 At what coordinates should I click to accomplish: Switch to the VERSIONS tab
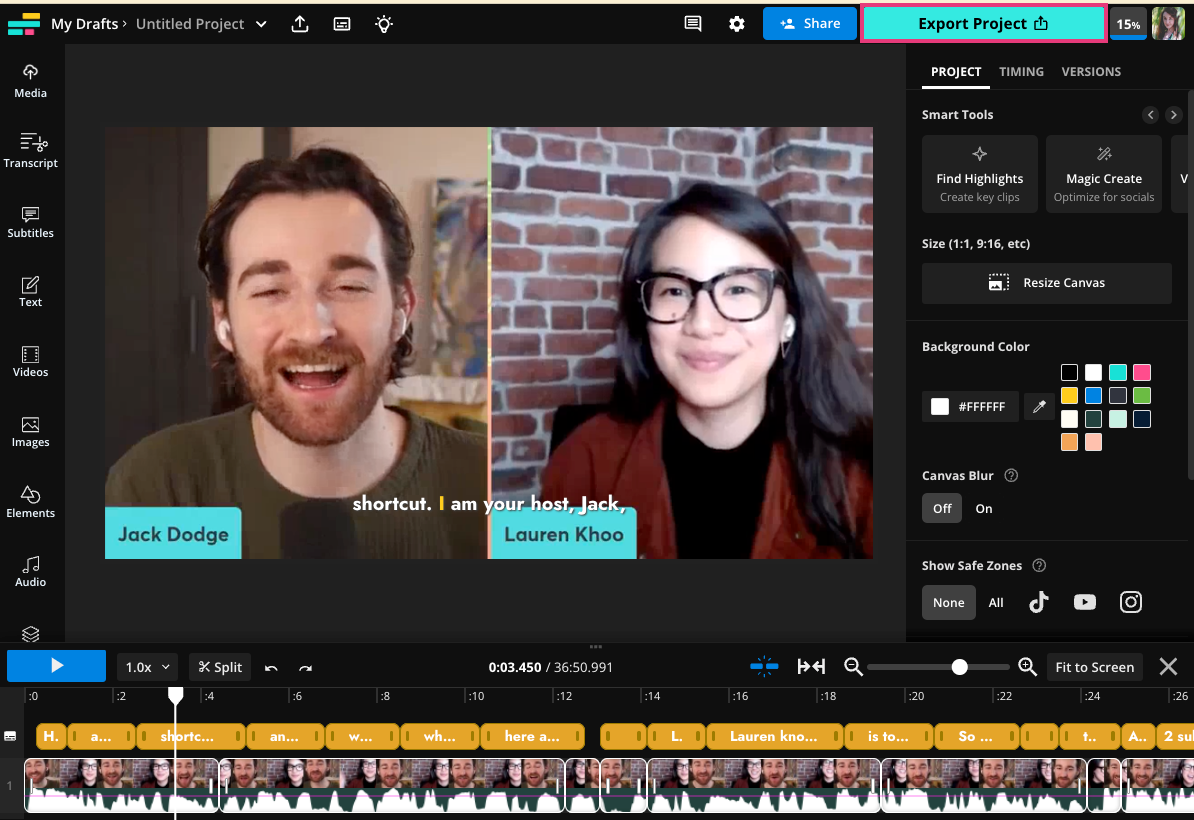coord(1091,71)
